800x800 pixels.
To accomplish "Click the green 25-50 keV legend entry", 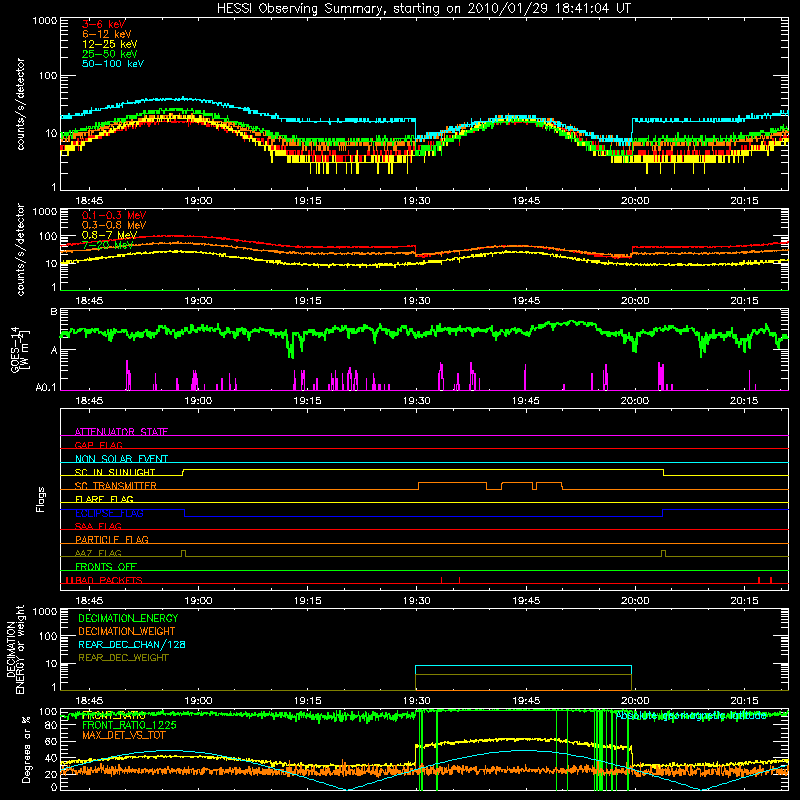I will pyautogui.click(x=110, y=54).
